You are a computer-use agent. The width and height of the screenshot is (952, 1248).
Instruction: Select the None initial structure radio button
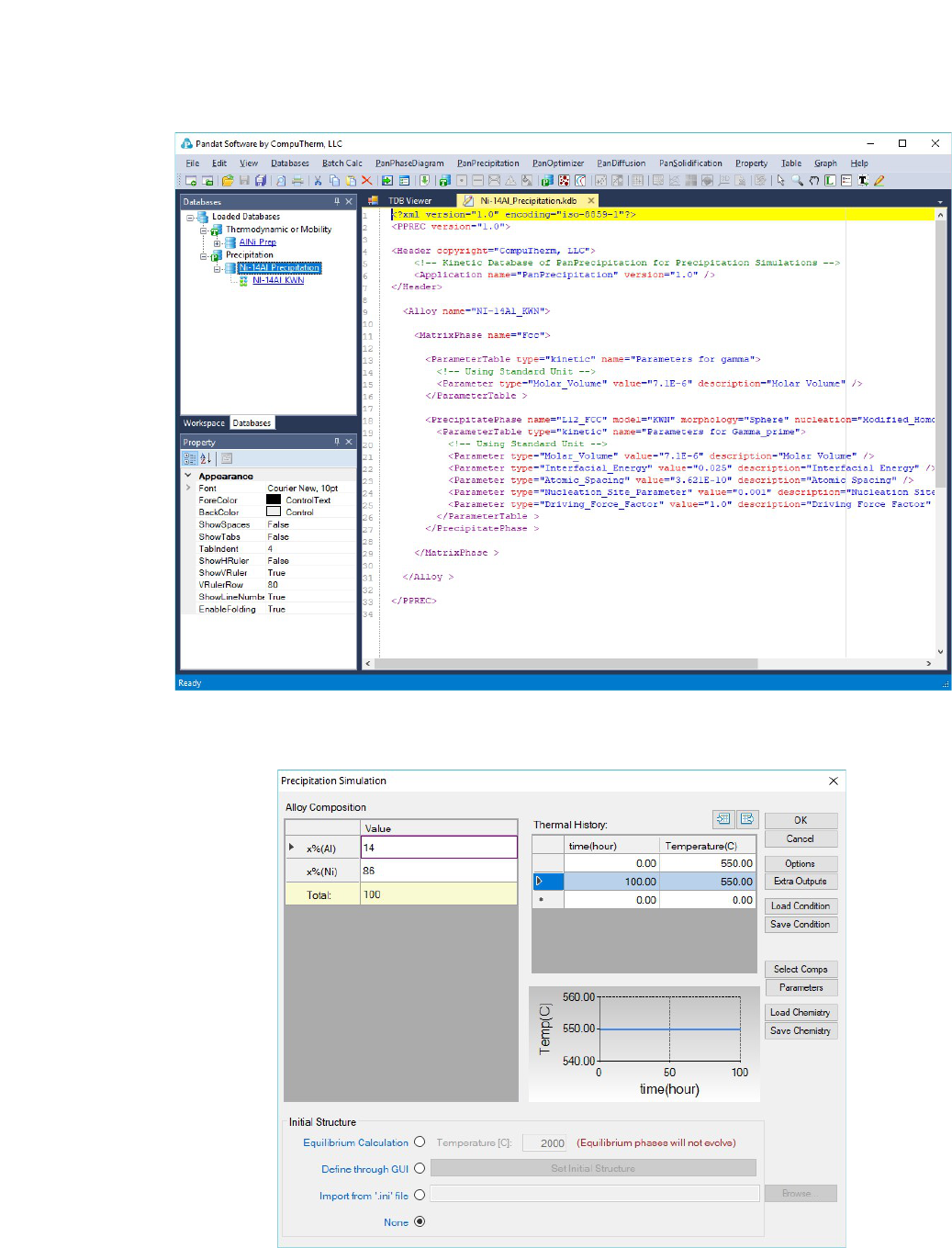pyautogui.click(x=420, y=1221)
